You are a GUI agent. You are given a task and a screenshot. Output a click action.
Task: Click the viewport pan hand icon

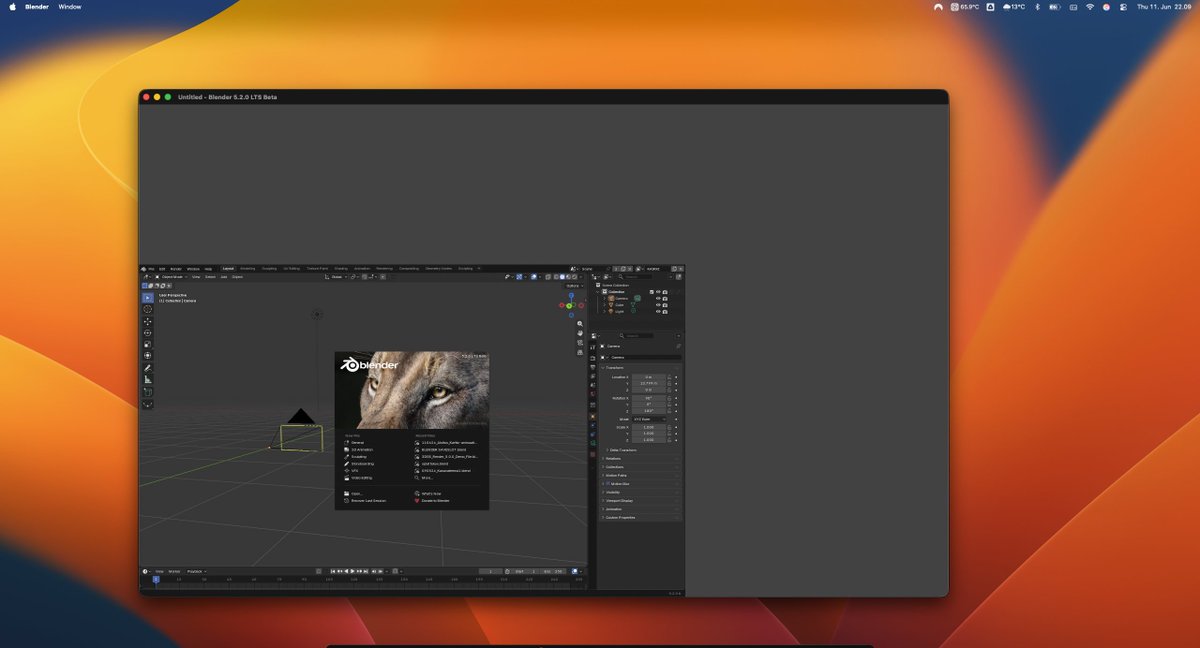(x=580, y=333)
